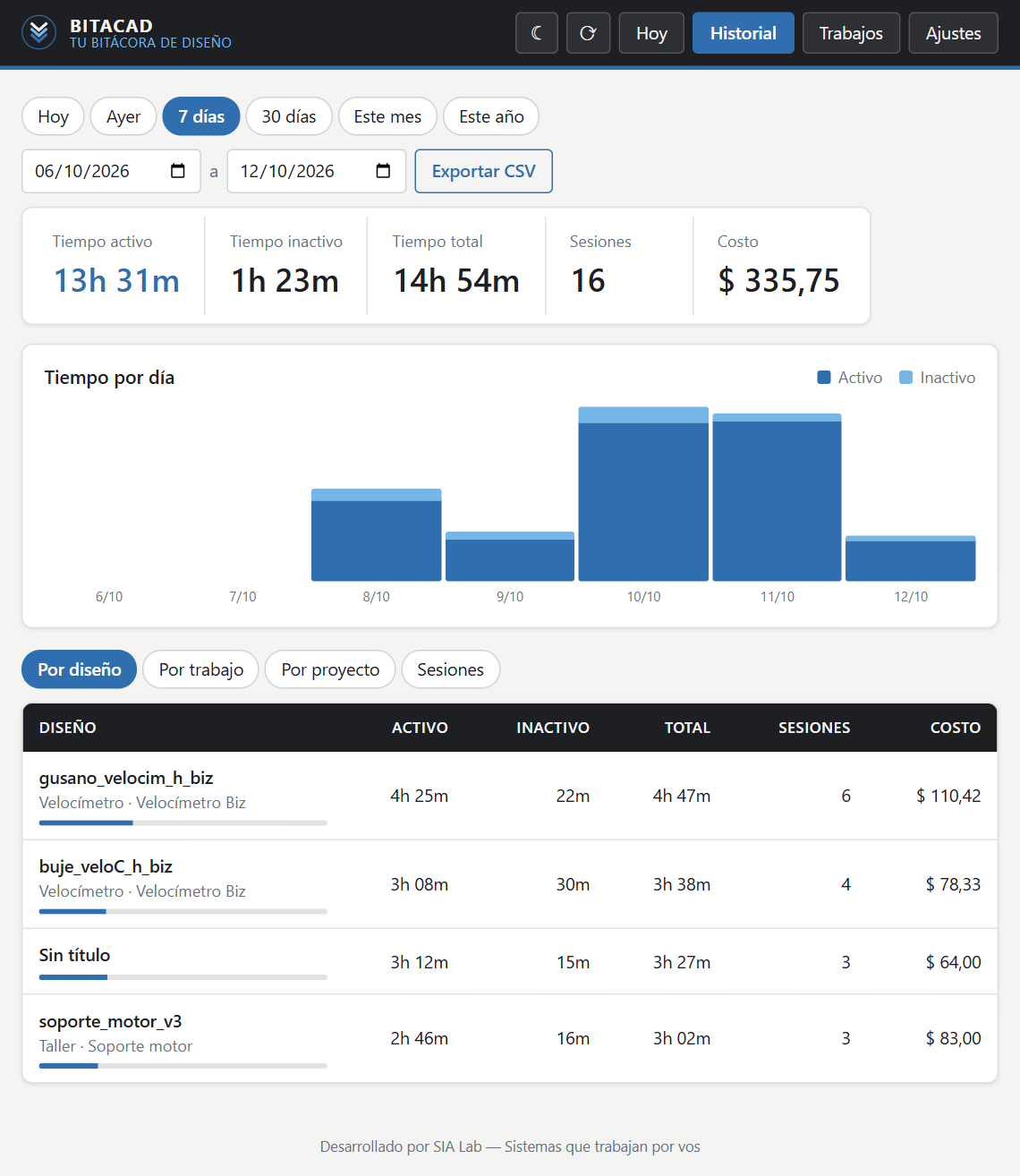Export data with Exportar CSV
The width and height of the screenshot is (1020, 1176).
pos(484,171)
